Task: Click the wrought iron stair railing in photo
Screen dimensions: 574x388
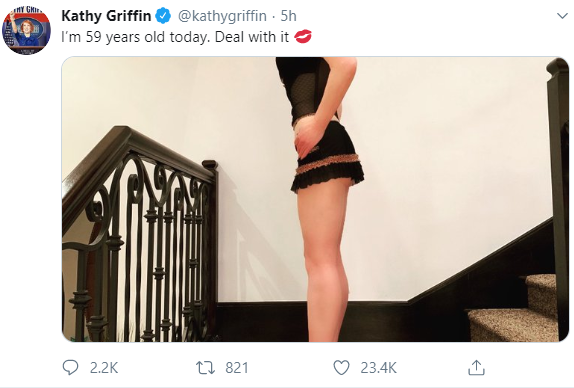Action: tap(139, 234)
